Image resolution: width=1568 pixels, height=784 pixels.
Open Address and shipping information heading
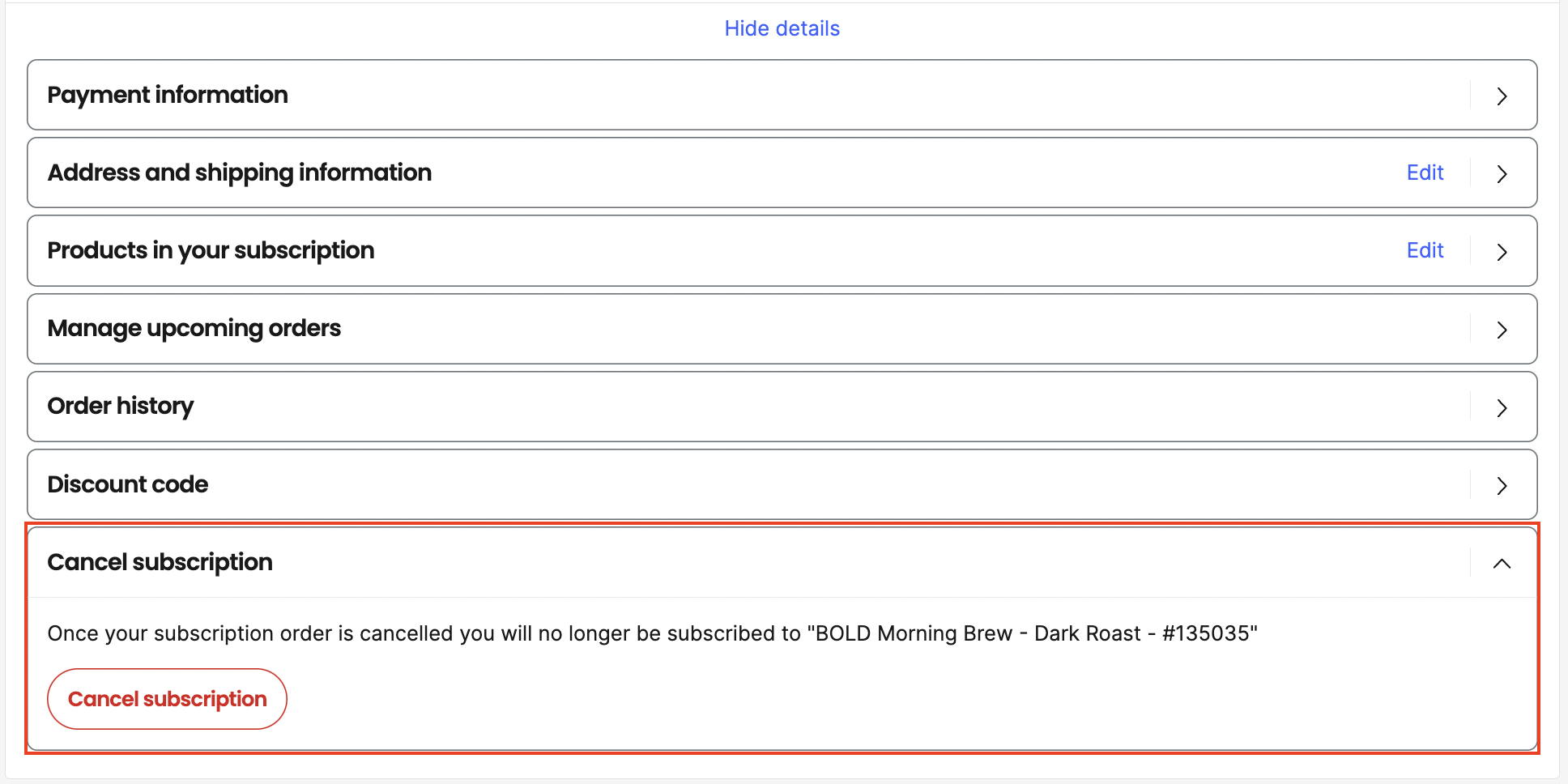point(240,173)
